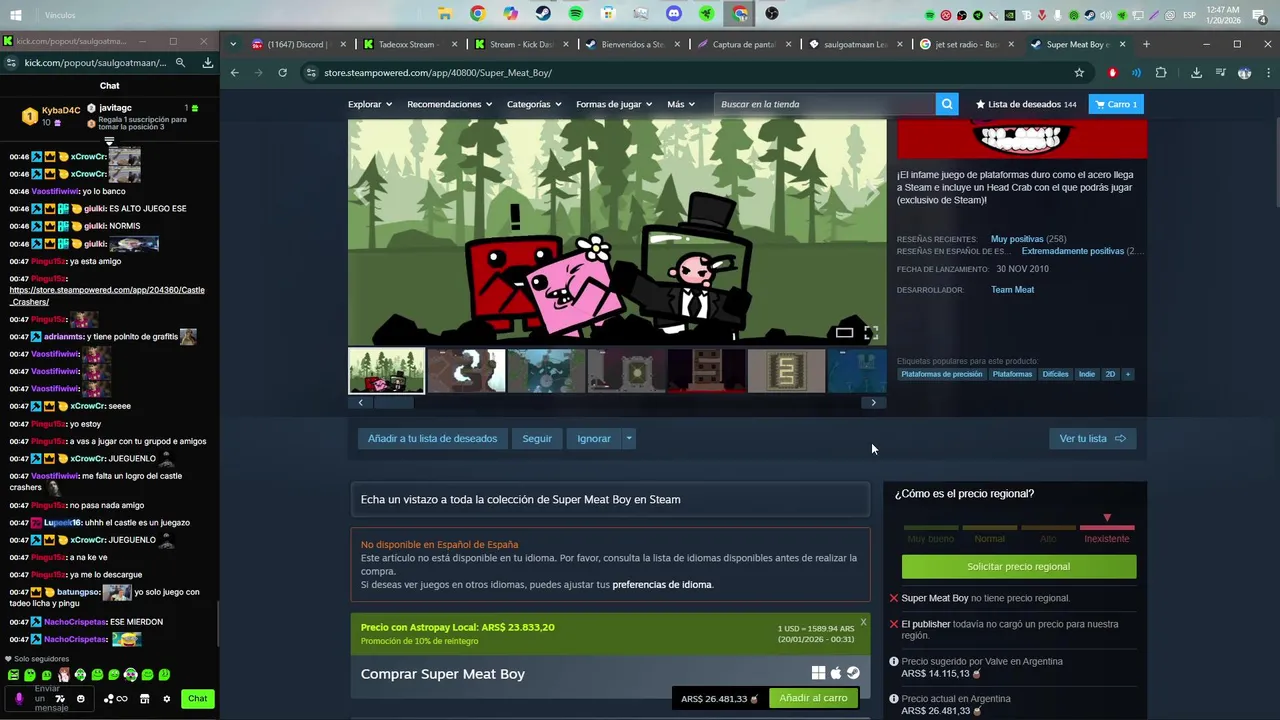
Task: Expand the Categorías menu
Action: pyautogui.click(x=534, y=104)
